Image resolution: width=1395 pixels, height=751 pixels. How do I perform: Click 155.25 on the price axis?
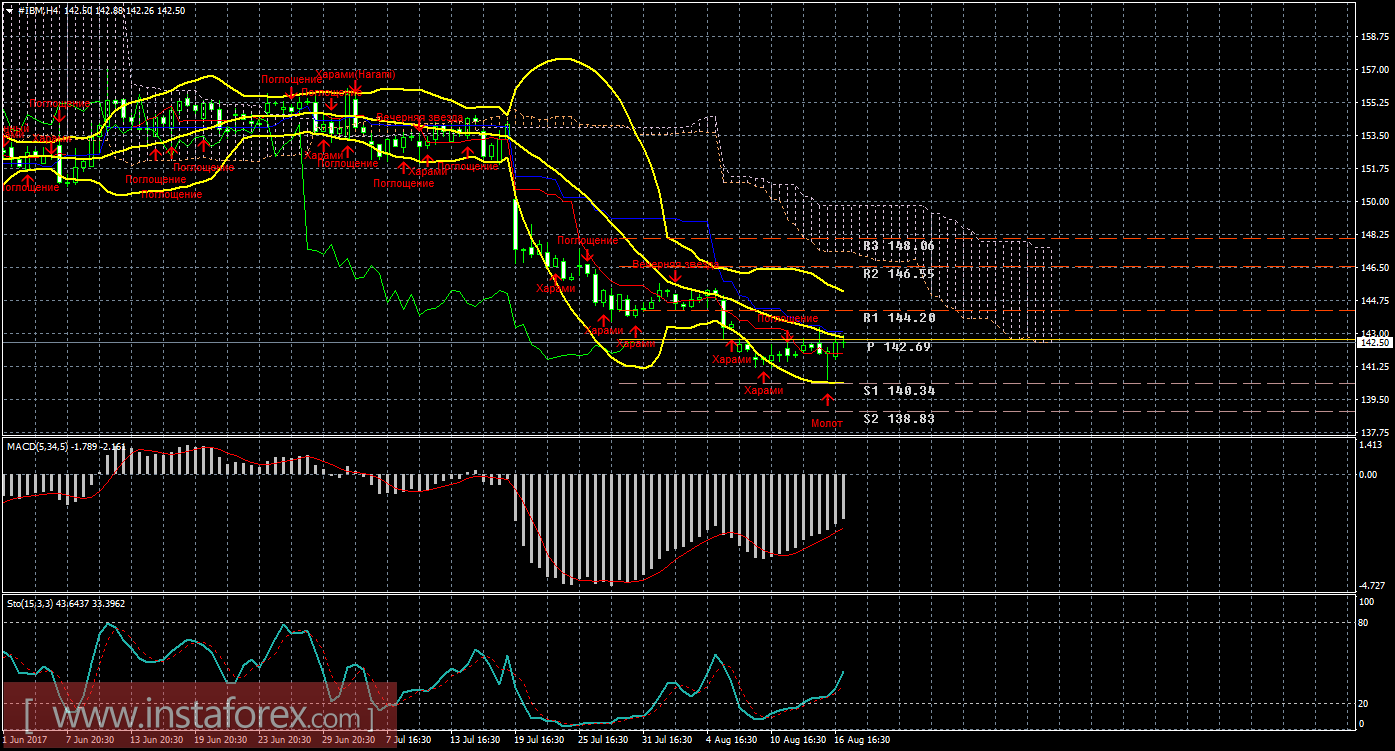(x=1375, y=103)
